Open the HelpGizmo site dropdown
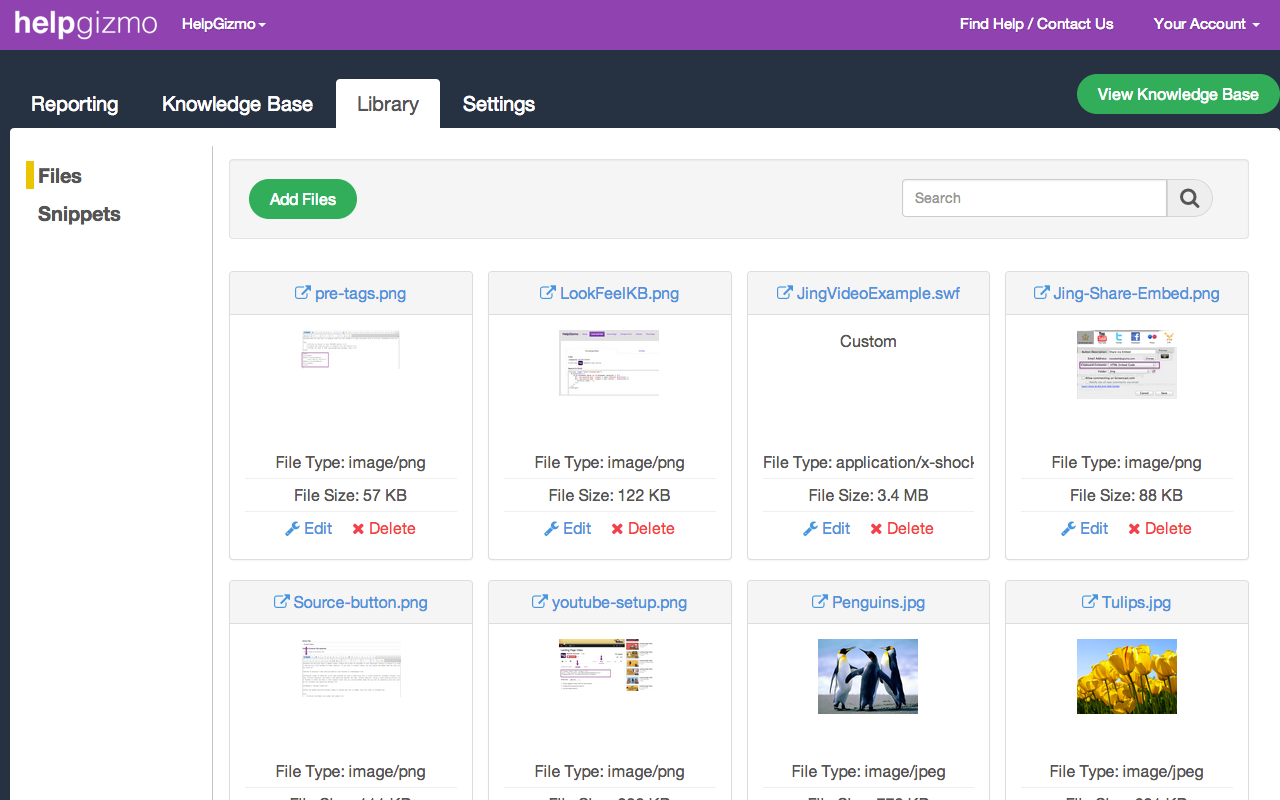 224,24
